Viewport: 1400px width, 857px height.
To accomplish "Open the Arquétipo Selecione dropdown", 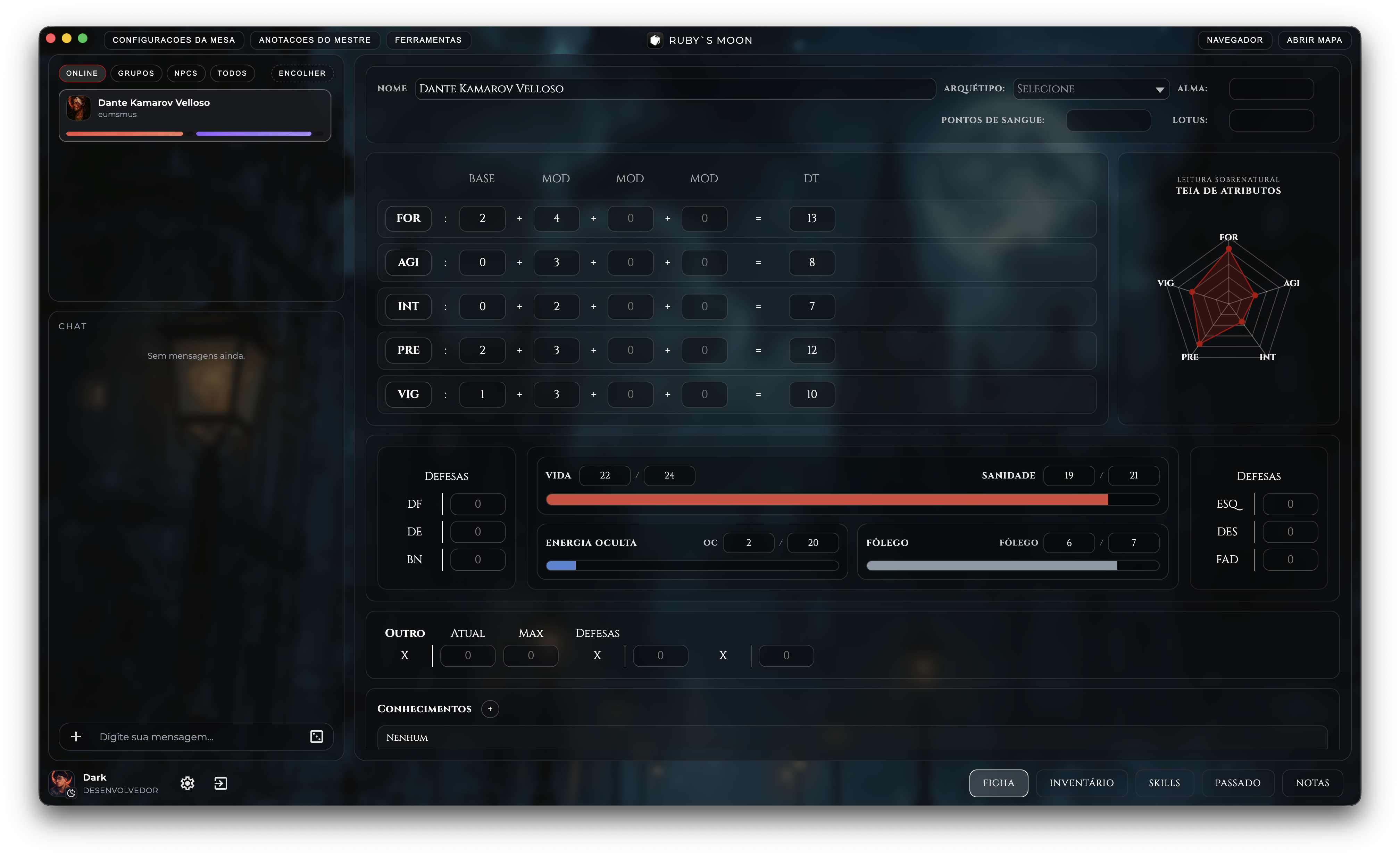I will coord(1090,89).
